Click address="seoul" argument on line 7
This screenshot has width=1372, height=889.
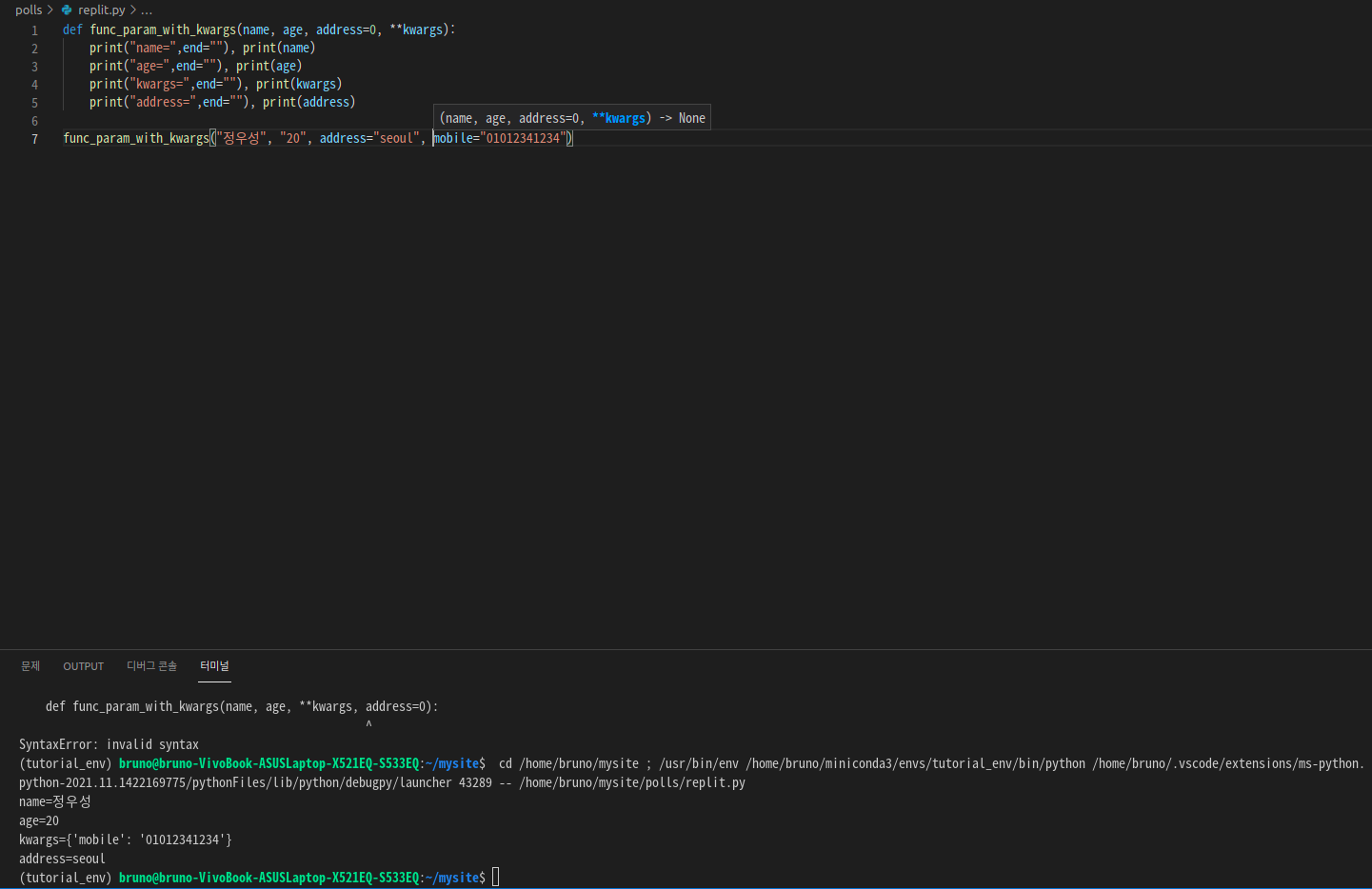pyautogui.click(x=369, y=138)
